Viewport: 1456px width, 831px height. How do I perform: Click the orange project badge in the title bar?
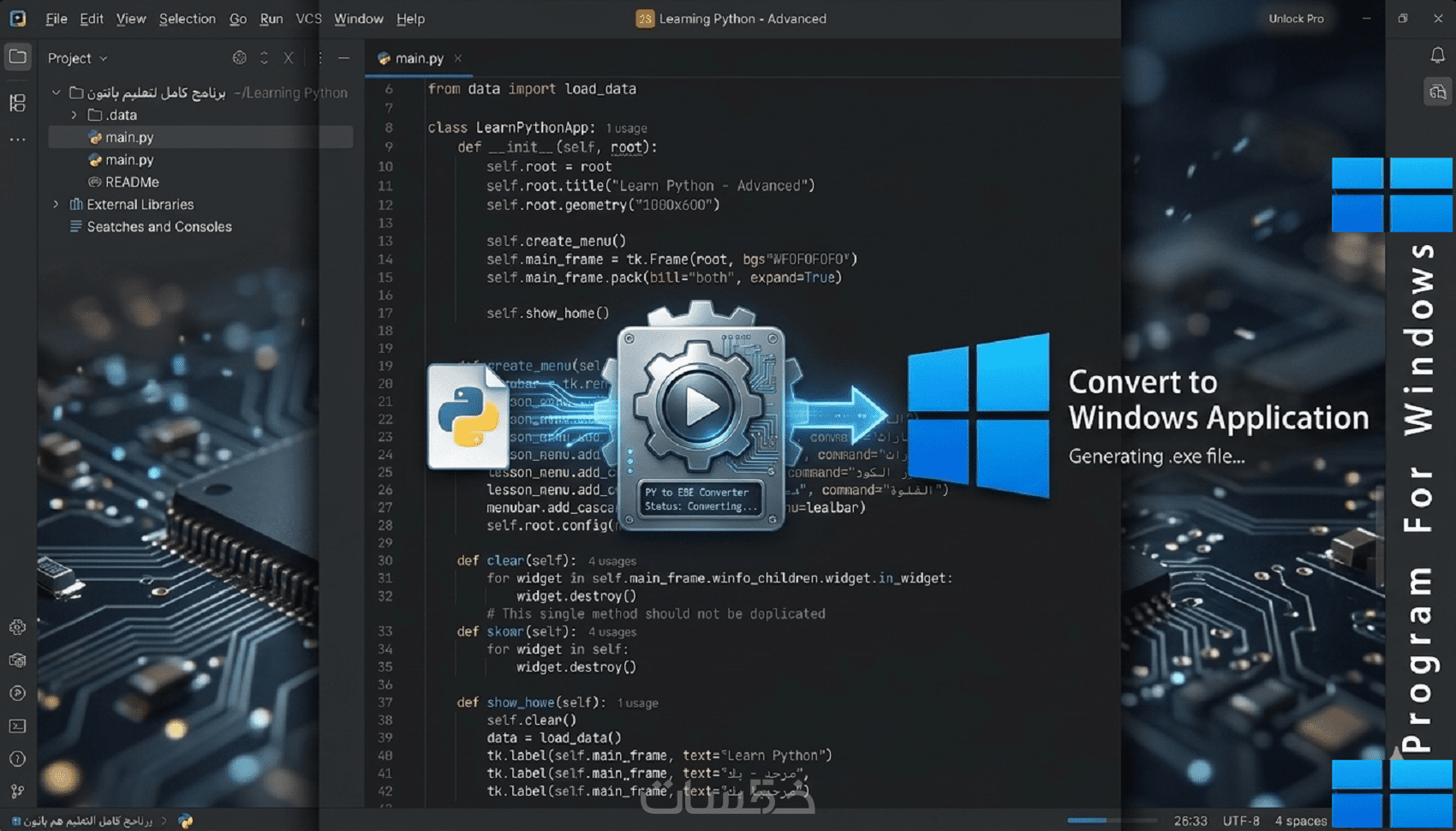645,19
